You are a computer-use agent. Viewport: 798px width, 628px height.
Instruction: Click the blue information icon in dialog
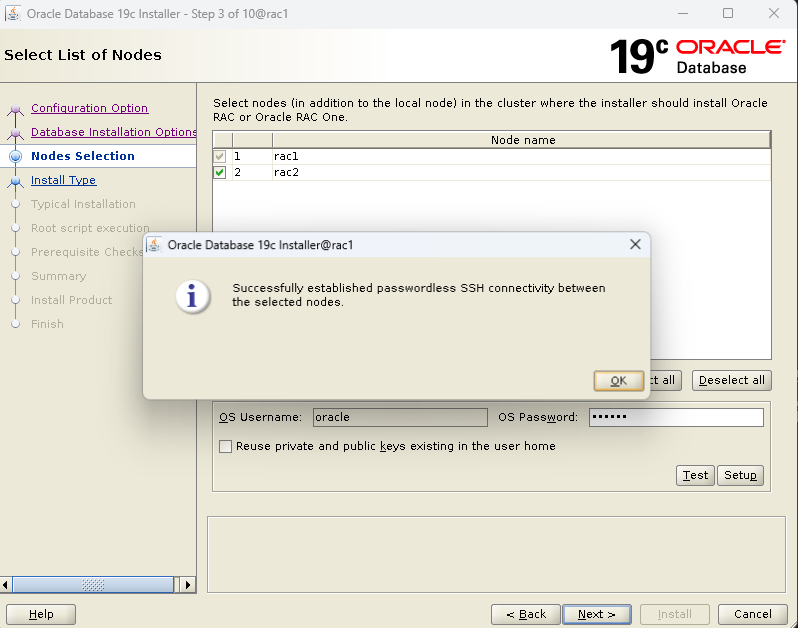pyautogui.click(x=192, y=296)
